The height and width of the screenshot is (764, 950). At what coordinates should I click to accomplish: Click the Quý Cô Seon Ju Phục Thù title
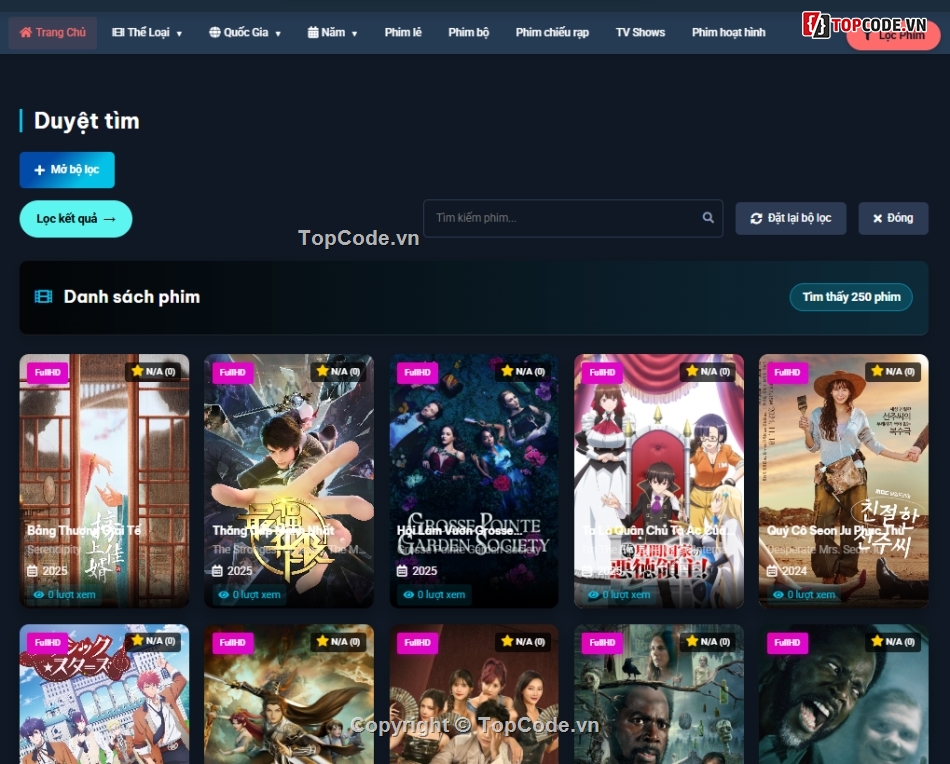coord(835,531)
